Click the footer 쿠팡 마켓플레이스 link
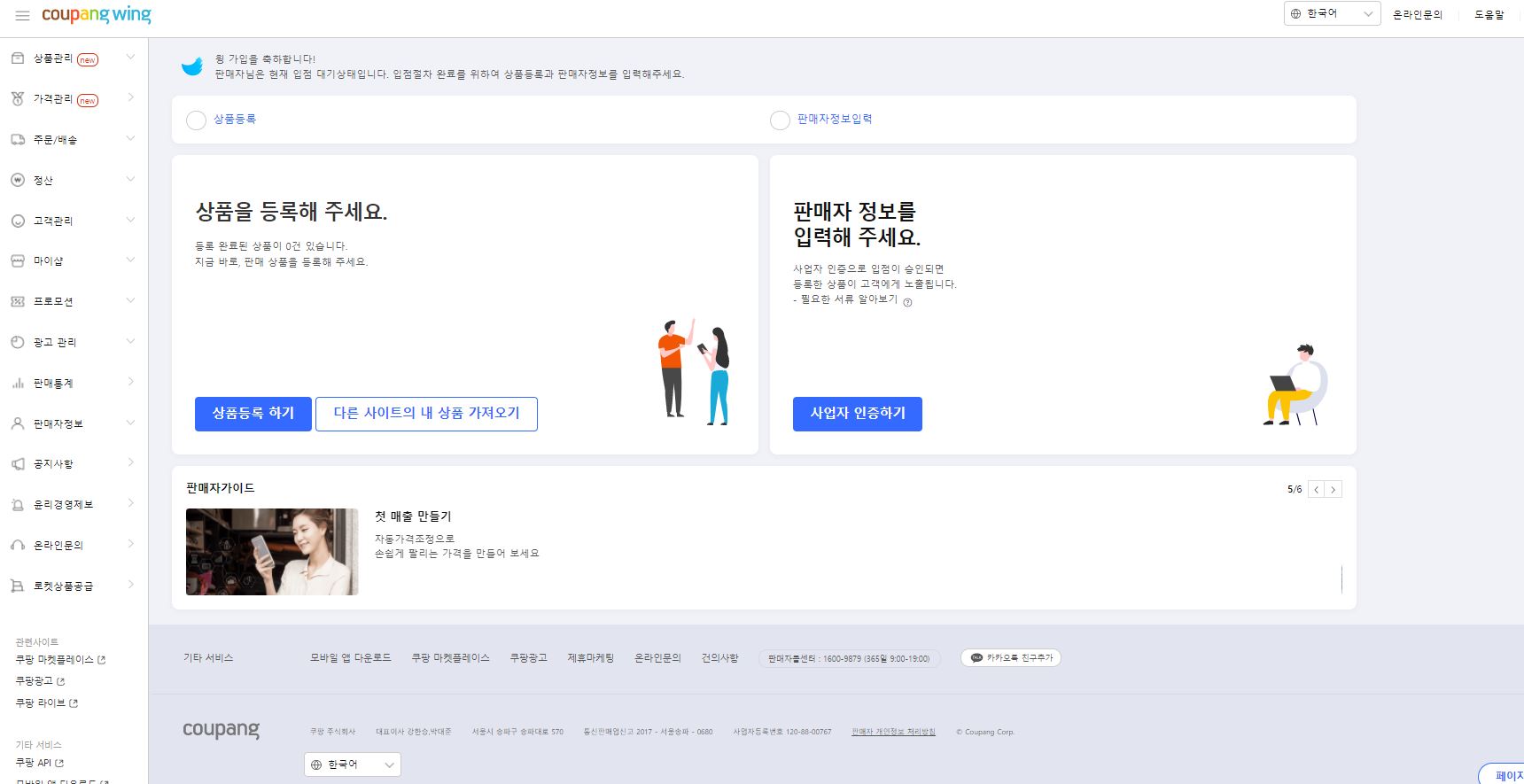 [450, 658]
